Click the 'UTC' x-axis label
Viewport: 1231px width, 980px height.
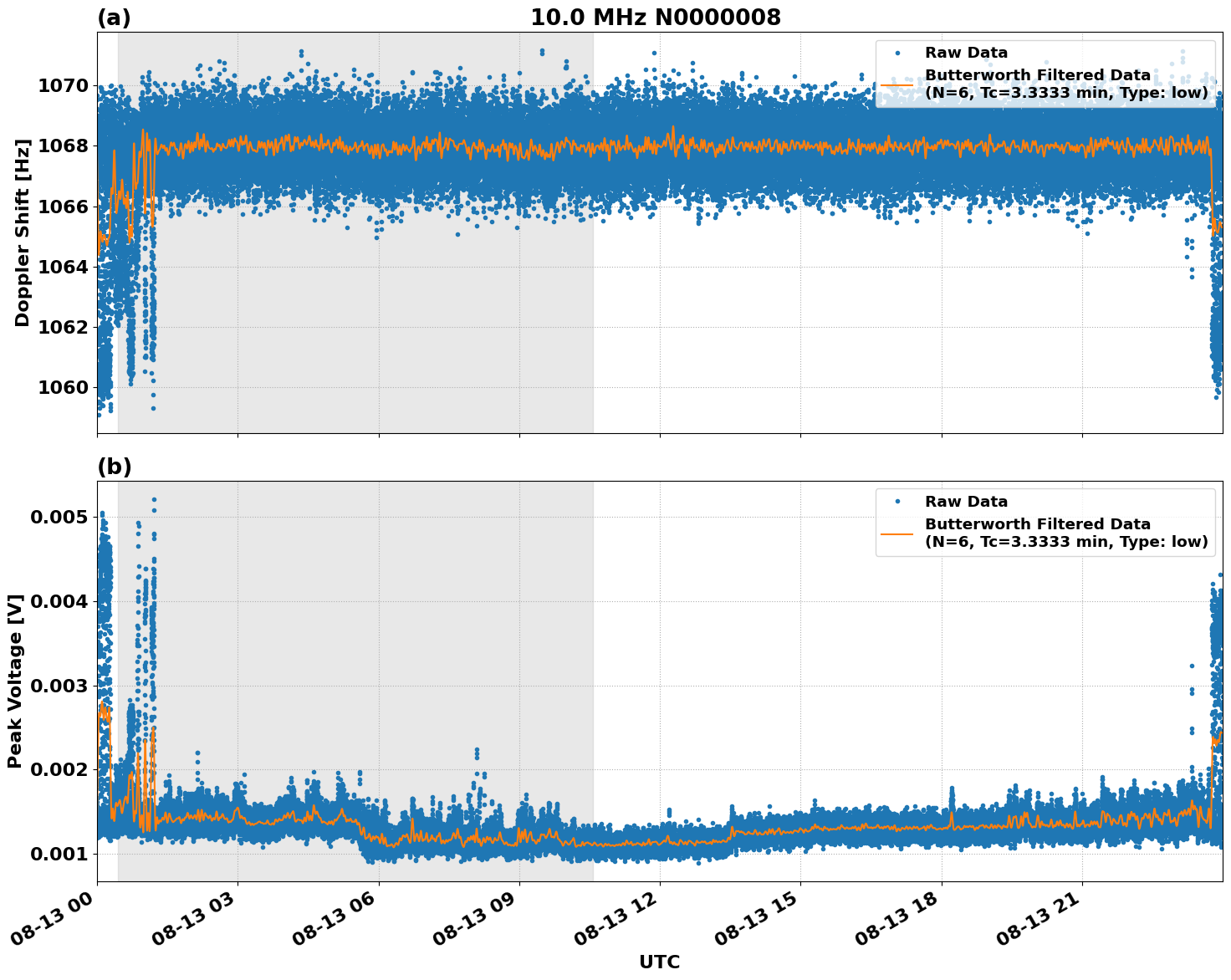point(660,962)
